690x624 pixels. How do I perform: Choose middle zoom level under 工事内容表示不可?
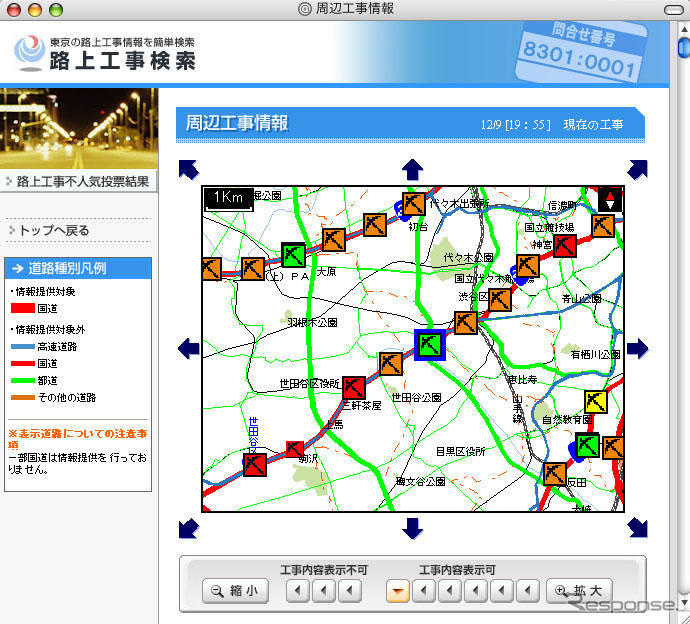click(x=323, y=591)
